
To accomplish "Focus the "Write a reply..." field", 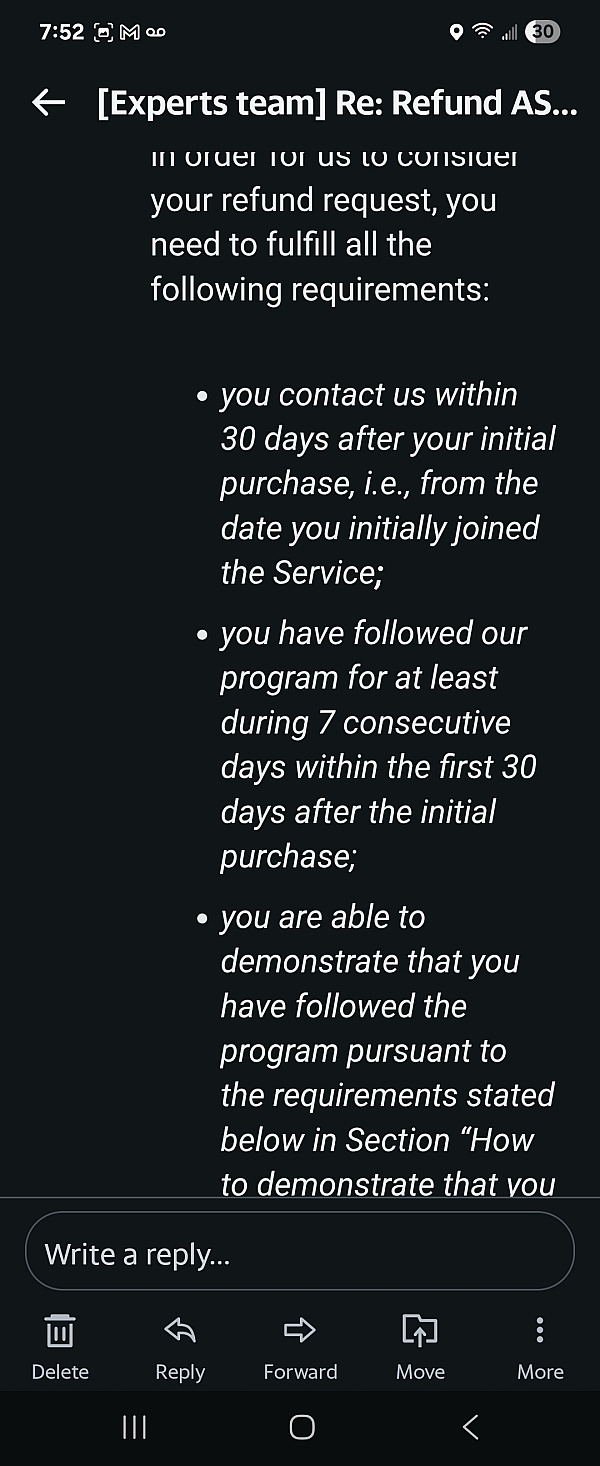I will point(300,1253).
